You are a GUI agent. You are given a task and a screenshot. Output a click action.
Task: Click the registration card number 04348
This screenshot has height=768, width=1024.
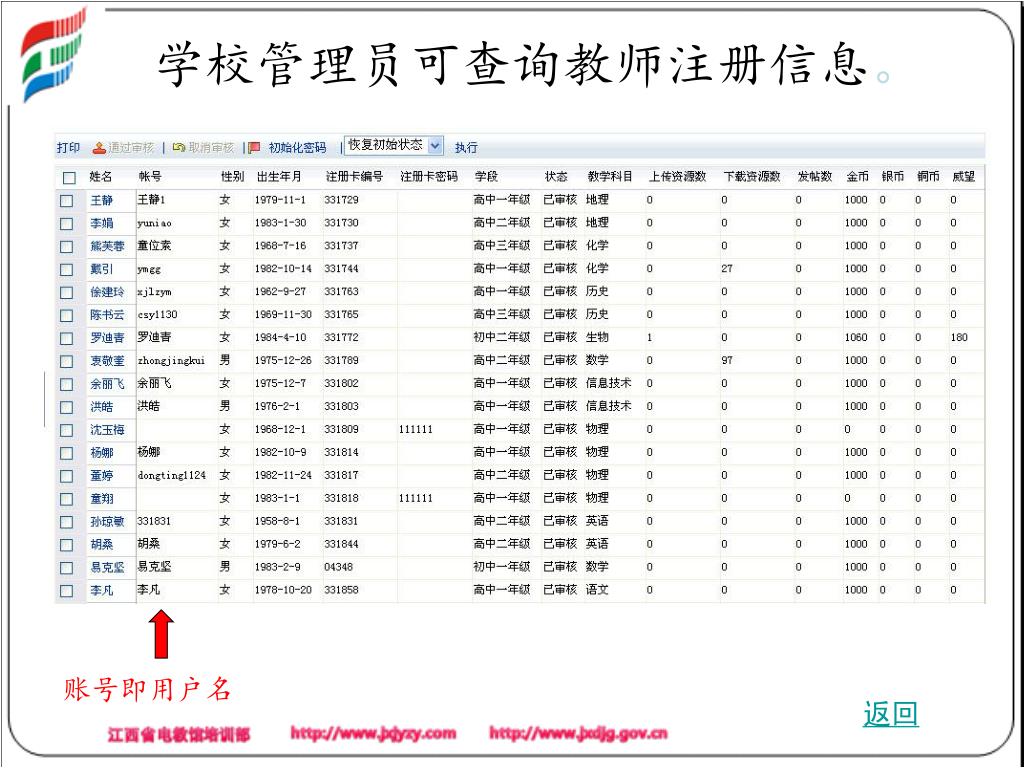(338, 567)
